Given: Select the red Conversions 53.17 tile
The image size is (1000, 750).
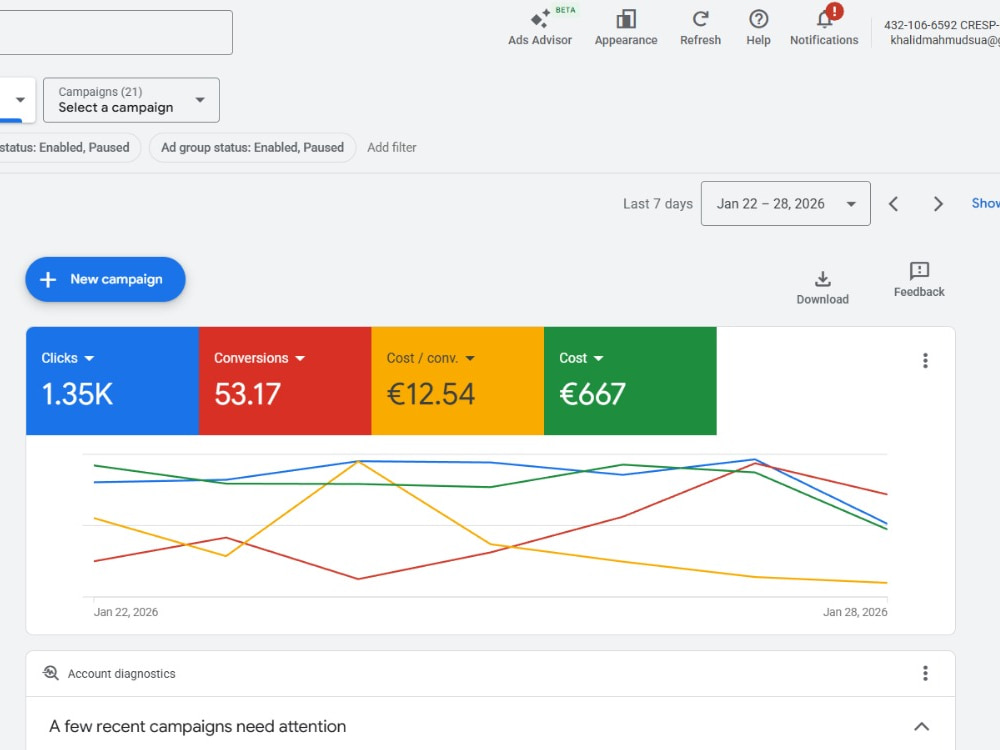Looking at the screenshot, I should pos(285,381).
